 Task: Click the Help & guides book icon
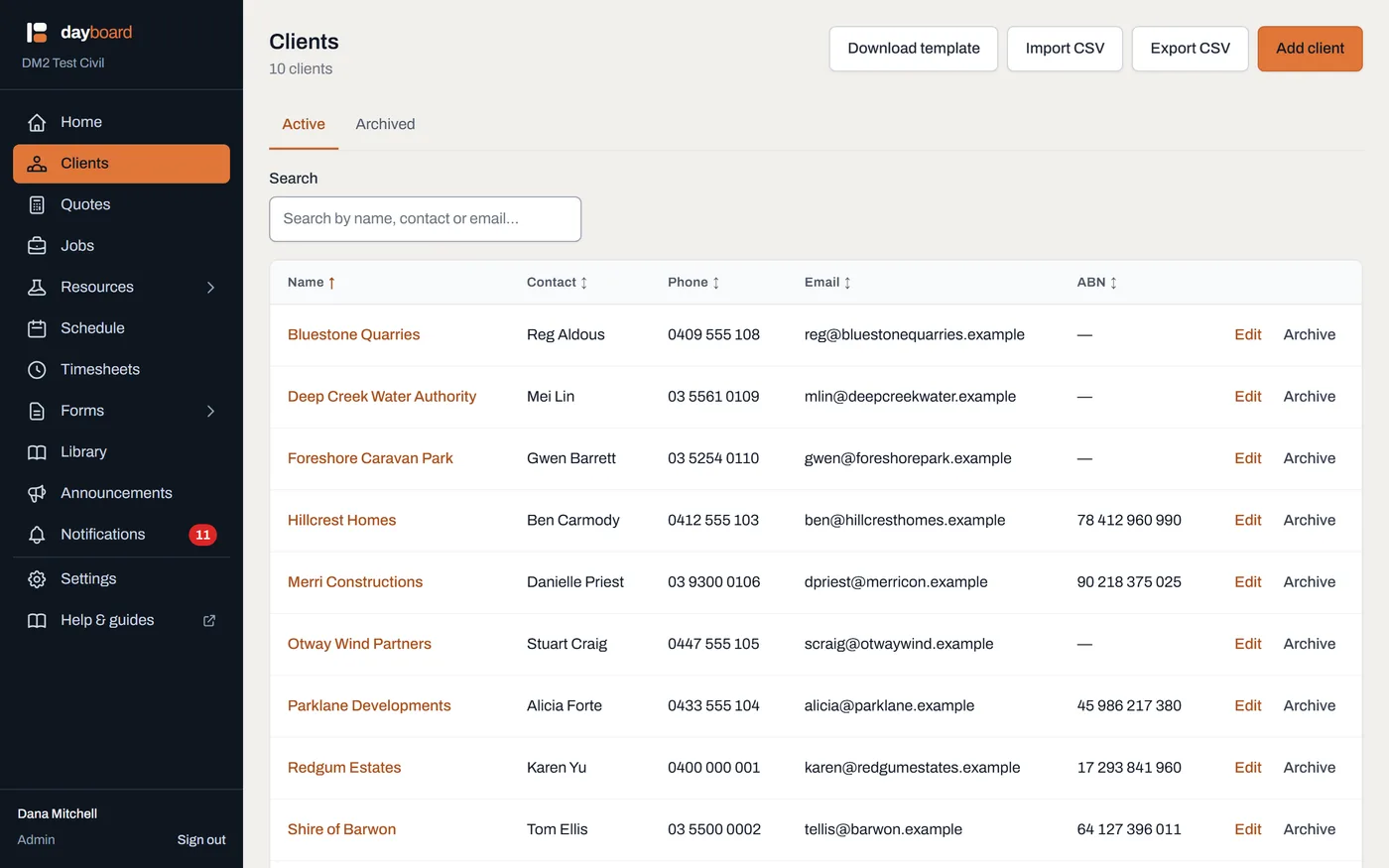coord(37,620)
